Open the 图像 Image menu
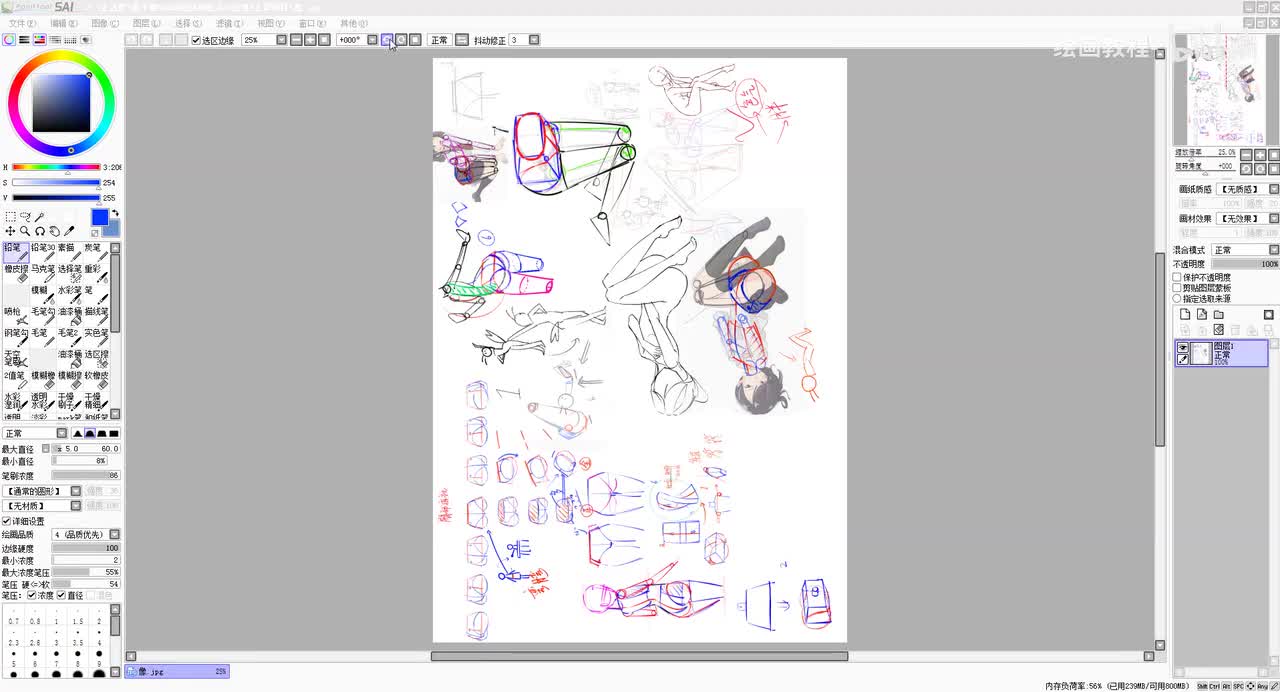Screen dimensions: 1280x692 tap(105, 23)
